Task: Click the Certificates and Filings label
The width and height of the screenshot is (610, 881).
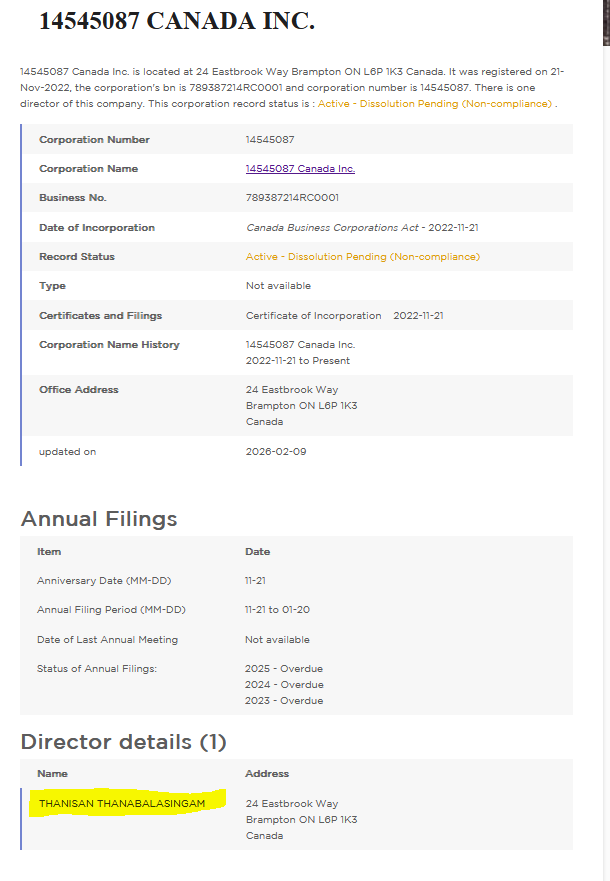Action: (x=101, y=316)
